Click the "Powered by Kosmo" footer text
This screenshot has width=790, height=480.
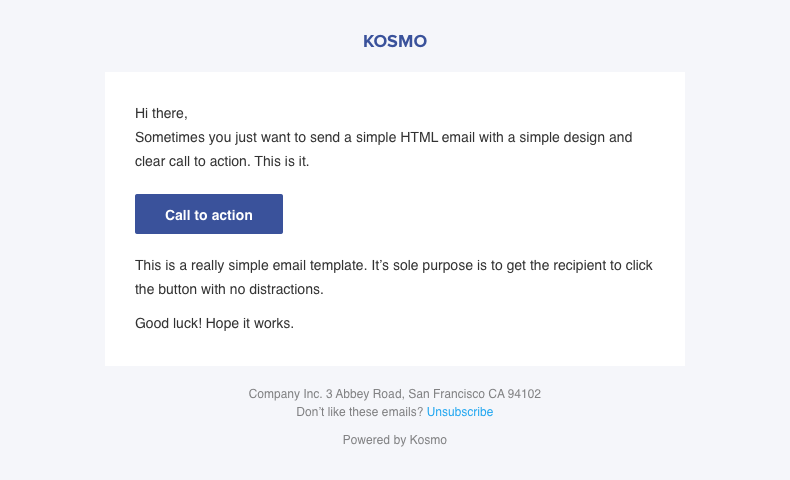tap(395, 440)
